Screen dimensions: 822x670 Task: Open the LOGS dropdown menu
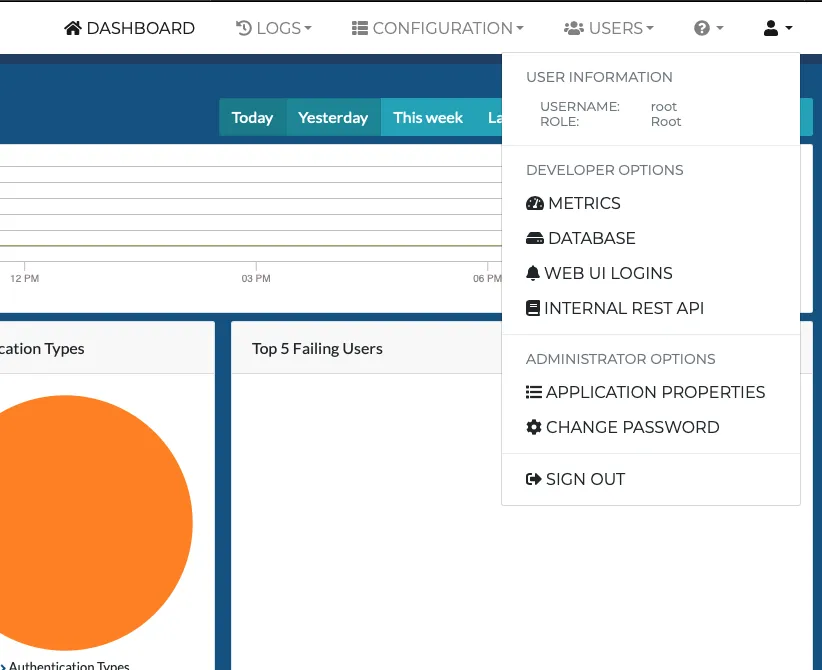(x=274, y=28)
